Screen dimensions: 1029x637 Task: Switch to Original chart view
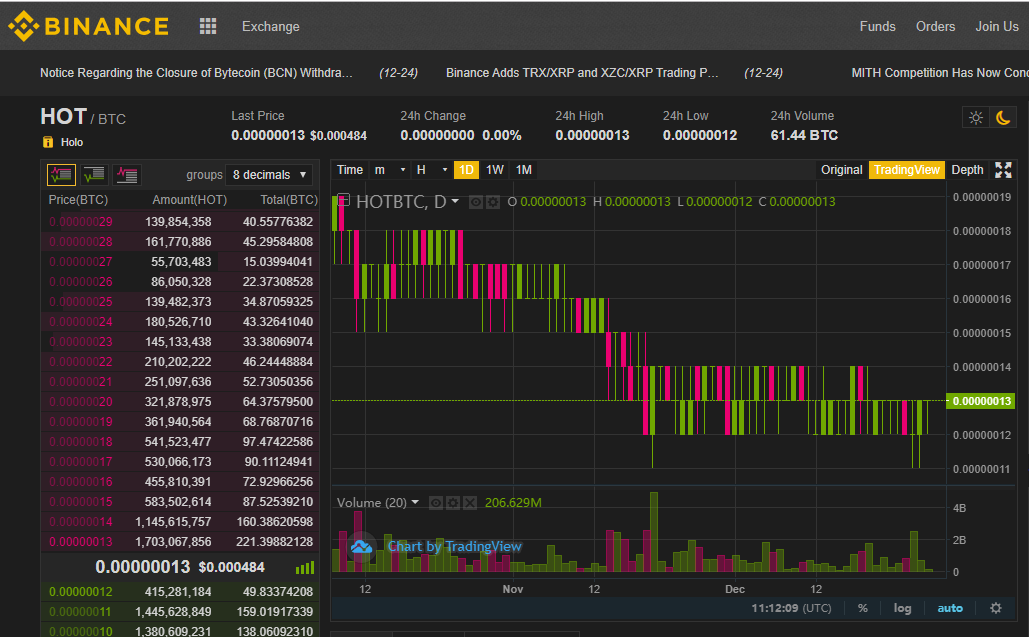coord(841,170)
